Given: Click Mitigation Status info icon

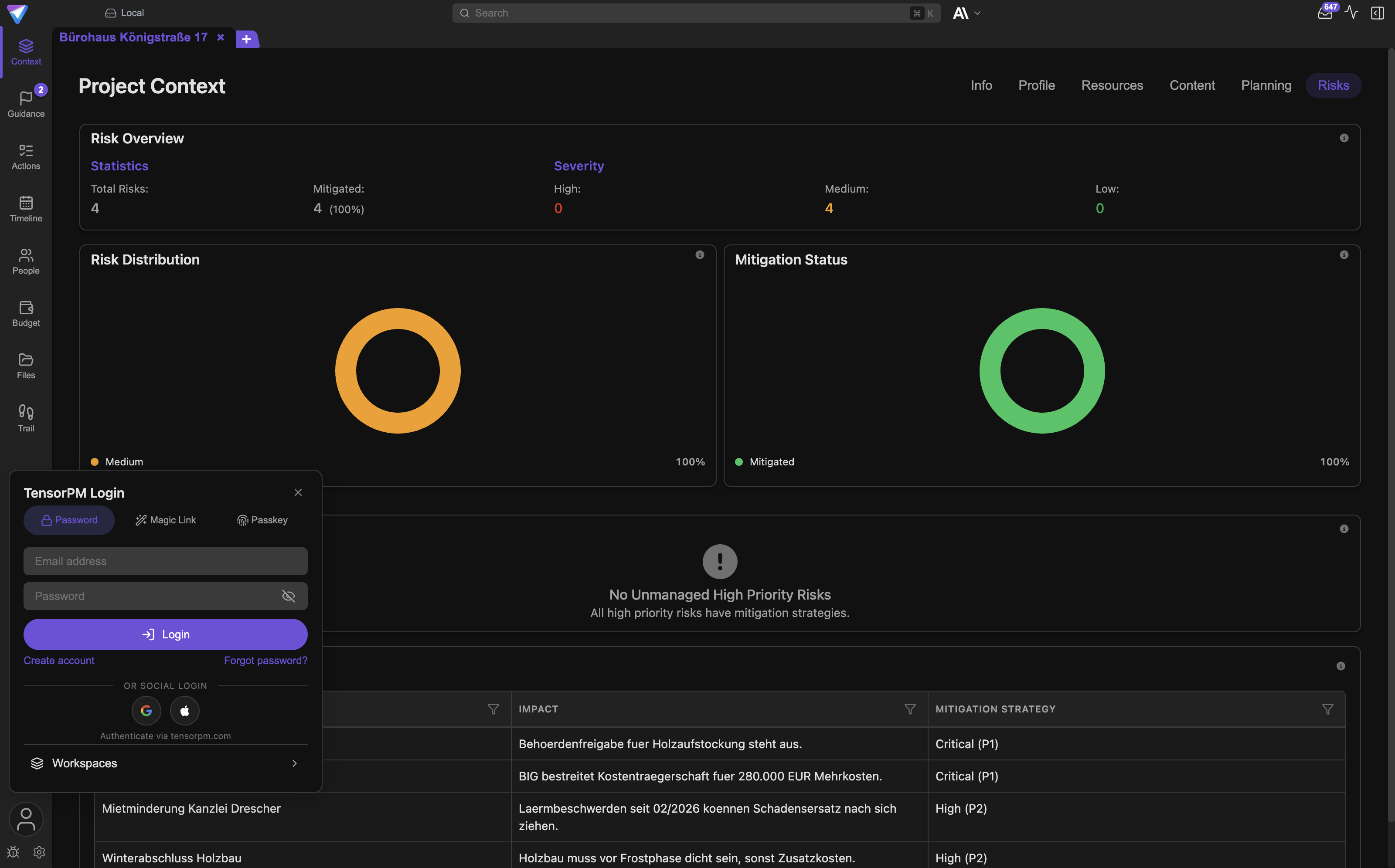Looking at the screenshot, I should click(1344, 254).
